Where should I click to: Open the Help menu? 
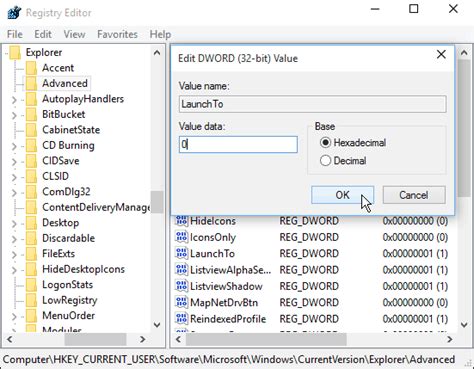160,34
